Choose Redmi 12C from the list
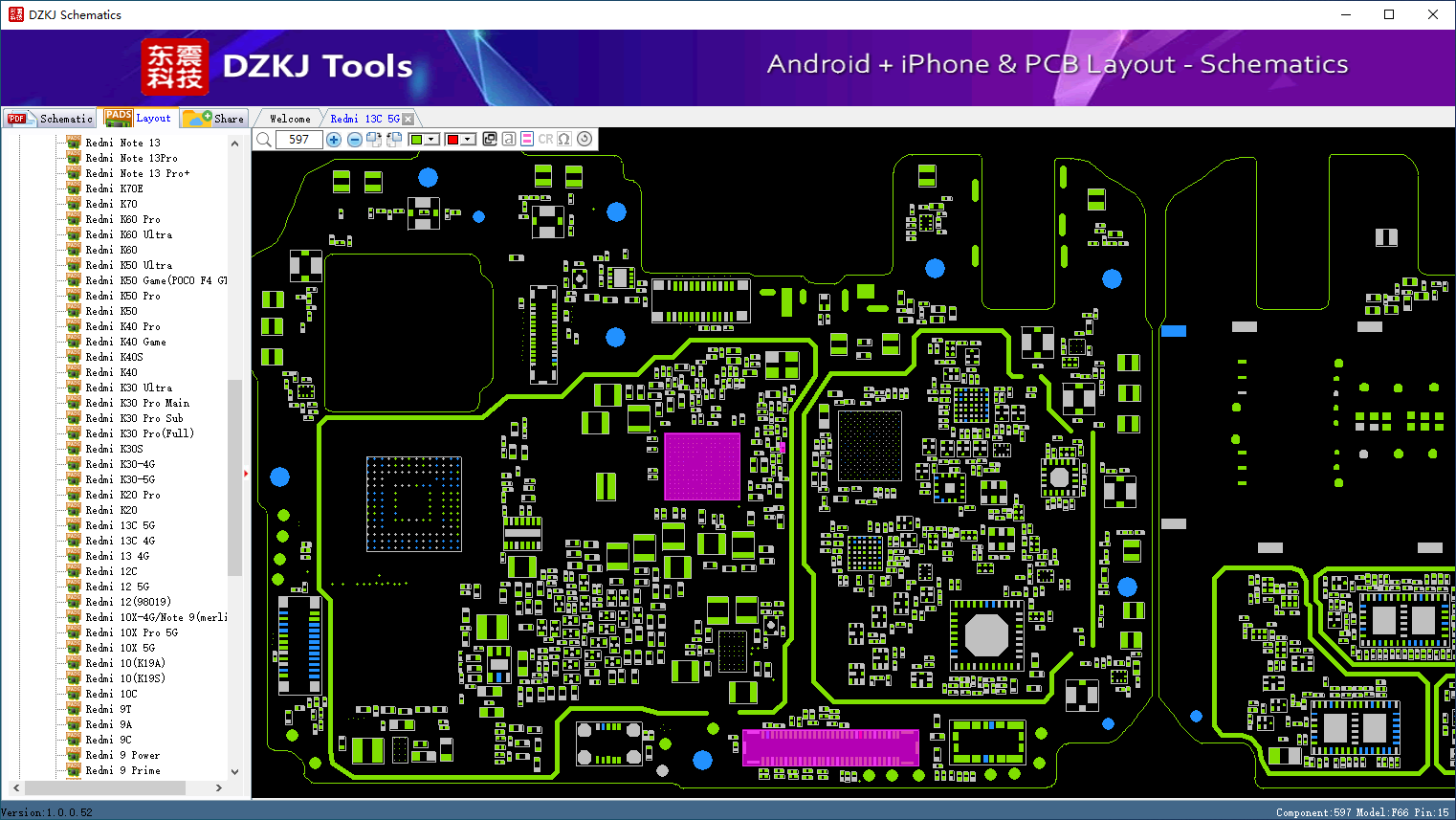This screenshot has width=1456, height=820. [111, 571]
